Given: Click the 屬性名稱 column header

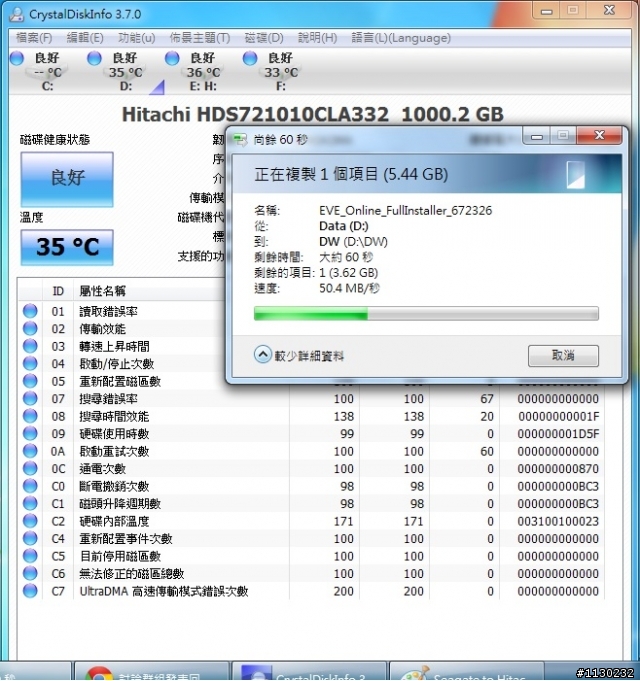Looking at the screenshot, I should [103, 291].
